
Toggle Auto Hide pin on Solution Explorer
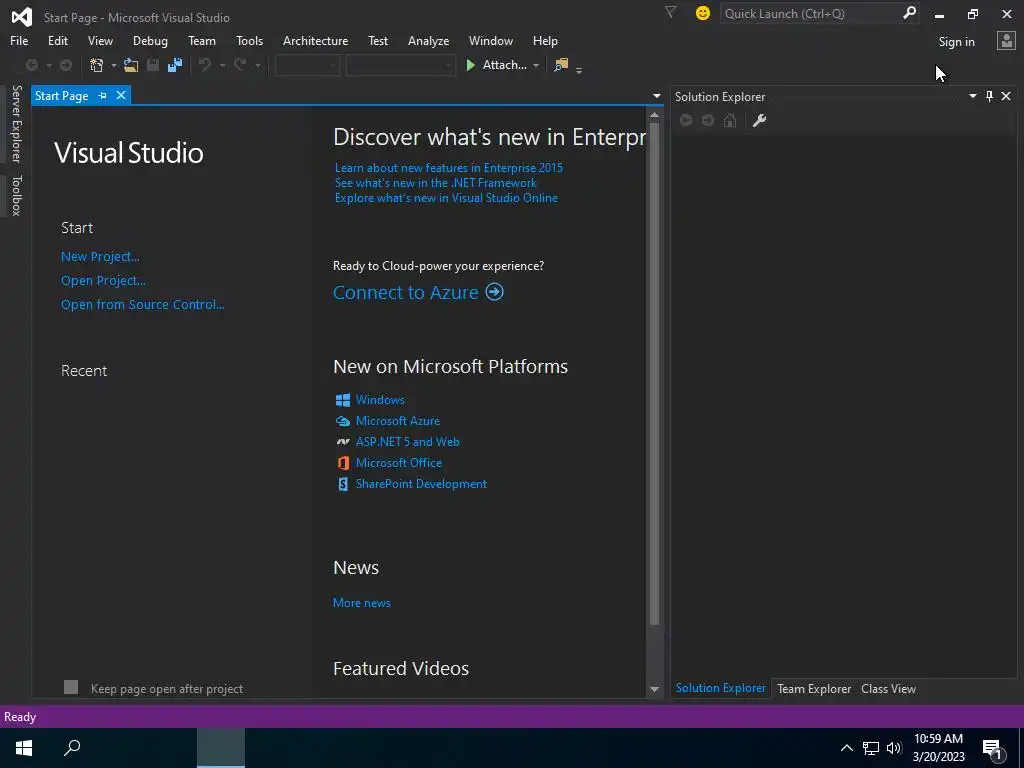coord(989,96)
